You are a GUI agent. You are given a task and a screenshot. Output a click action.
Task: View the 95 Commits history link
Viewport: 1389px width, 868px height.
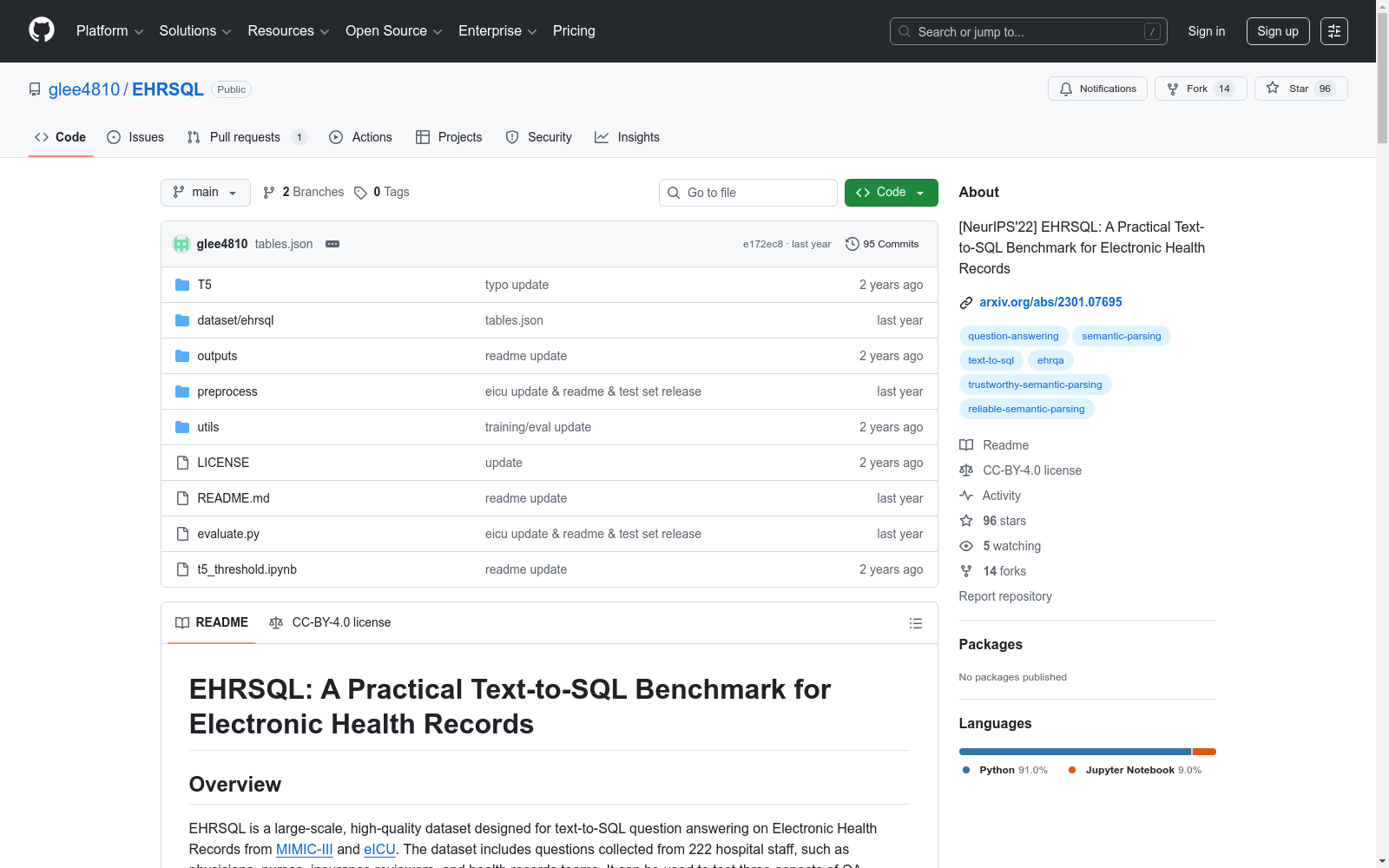point(882,244)
